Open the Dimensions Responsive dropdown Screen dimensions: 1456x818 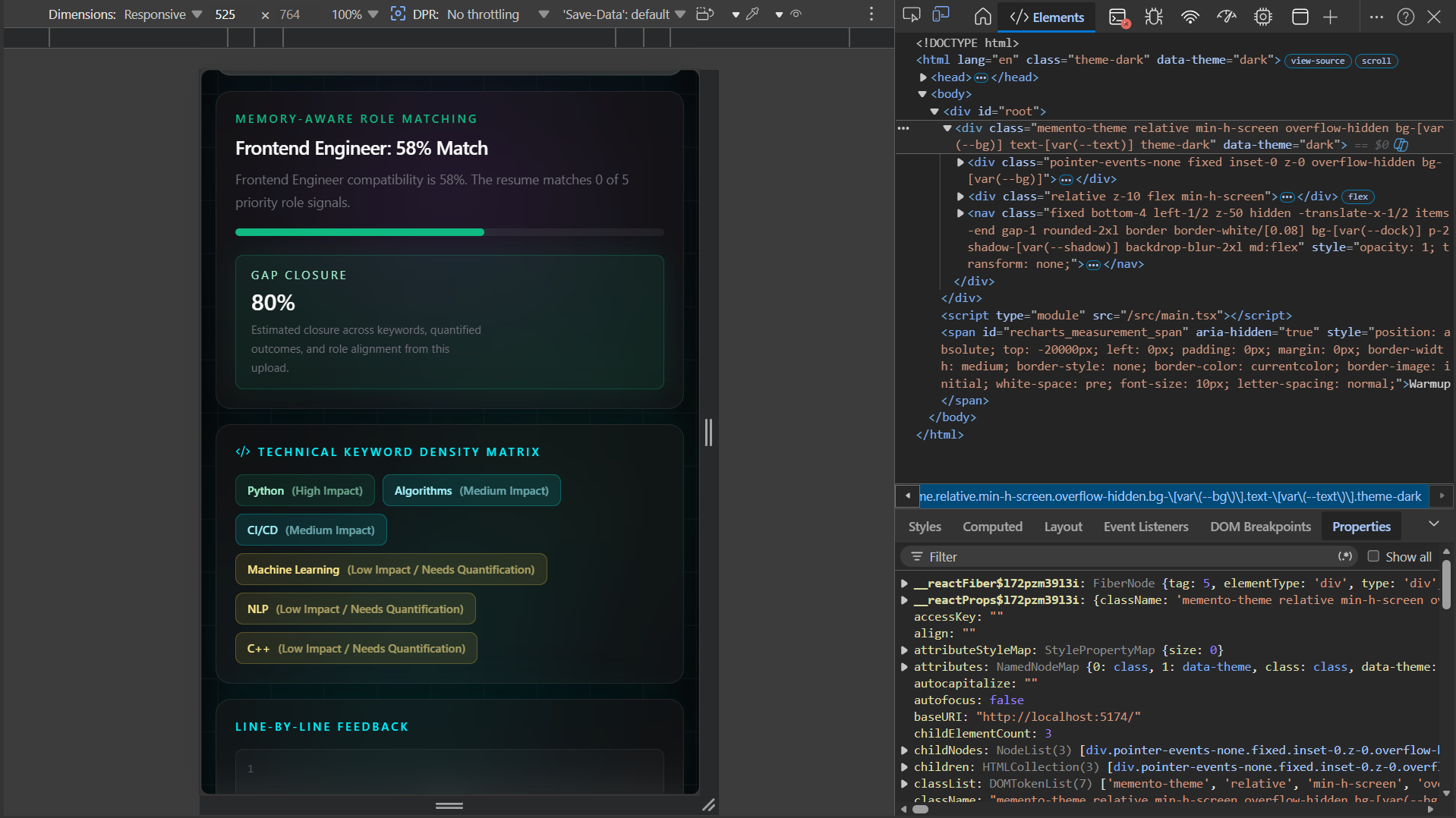pyautogui.click(x=163, y=14)
